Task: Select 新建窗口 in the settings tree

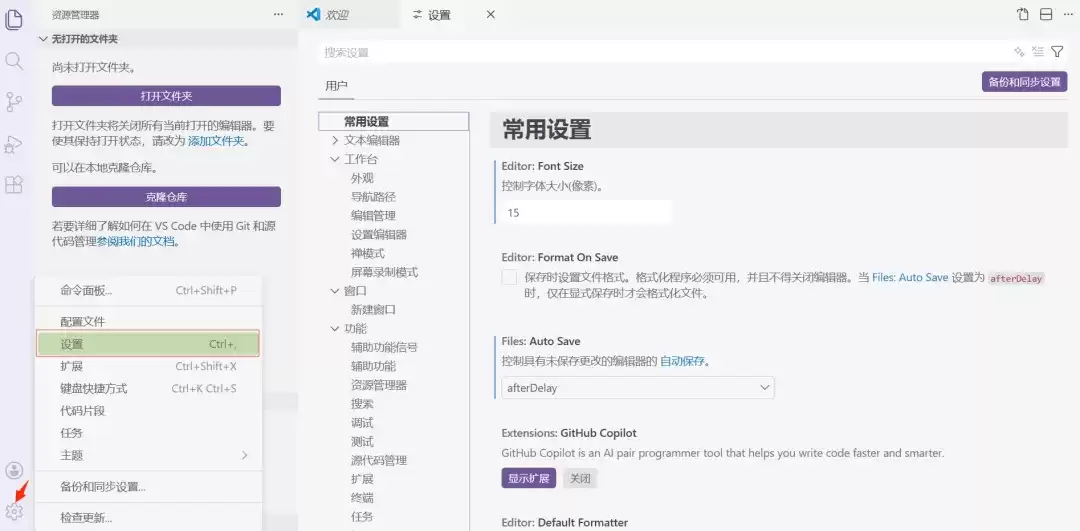Action: click(x=373, y=310)
